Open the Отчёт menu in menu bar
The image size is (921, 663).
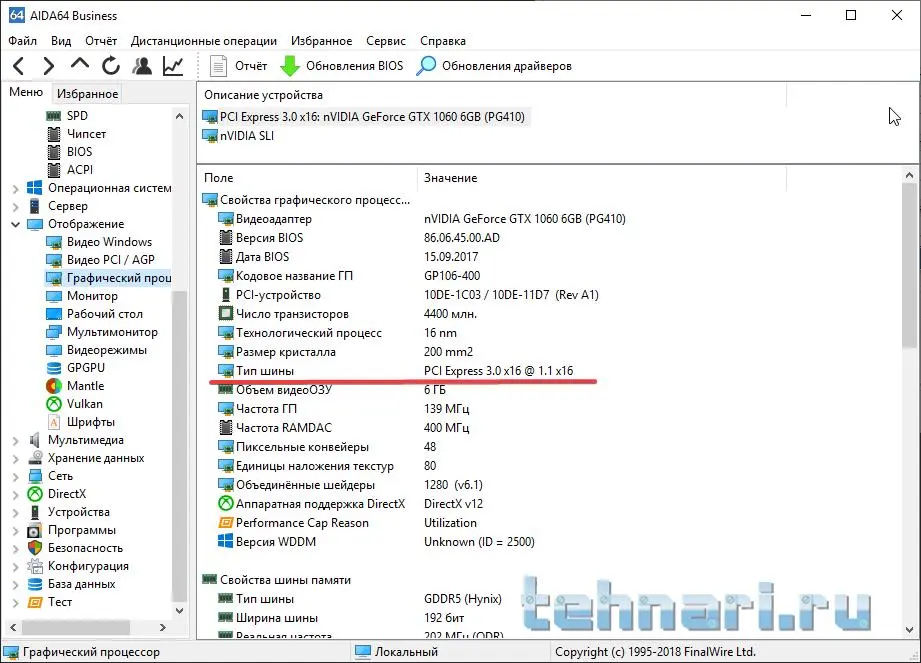(x=101, y=41)
